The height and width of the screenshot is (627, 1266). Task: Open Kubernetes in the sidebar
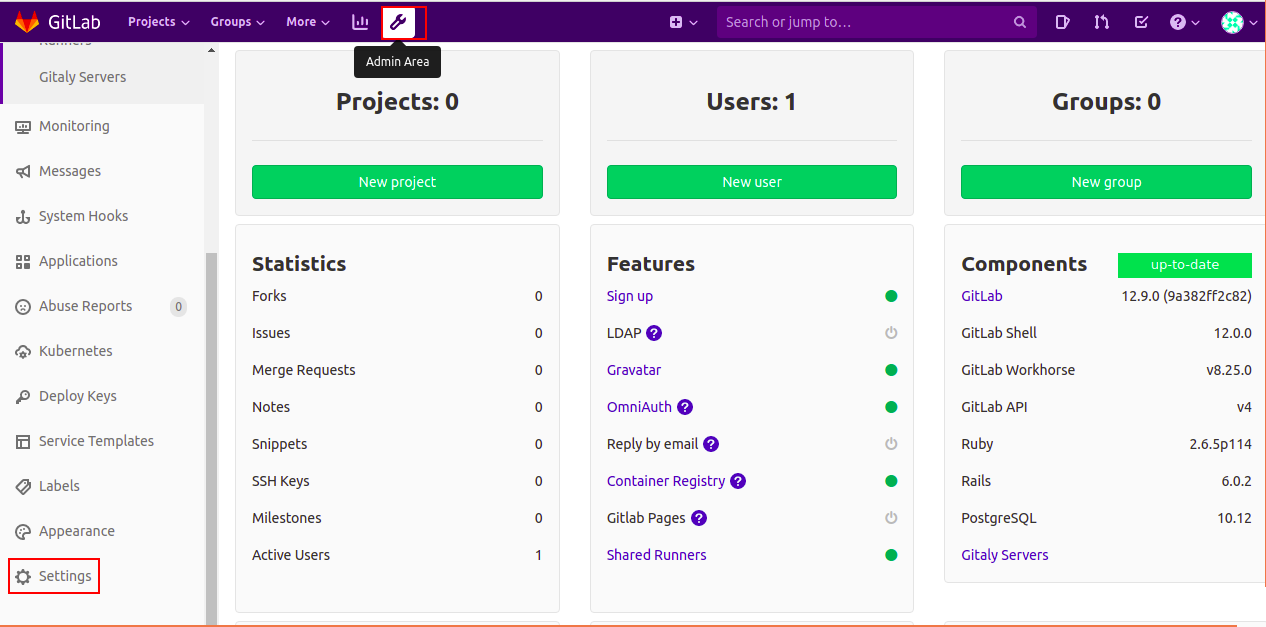click(x=75, y=351)
